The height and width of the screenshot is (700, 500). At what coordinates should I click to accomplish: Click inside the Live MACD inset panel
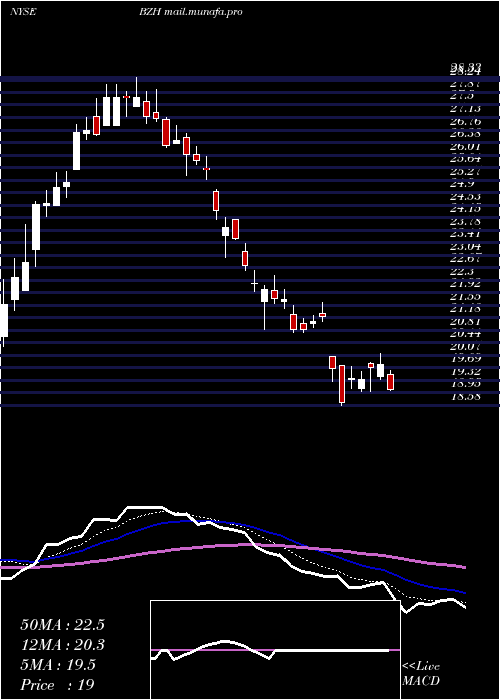click(x=275, y=650)
